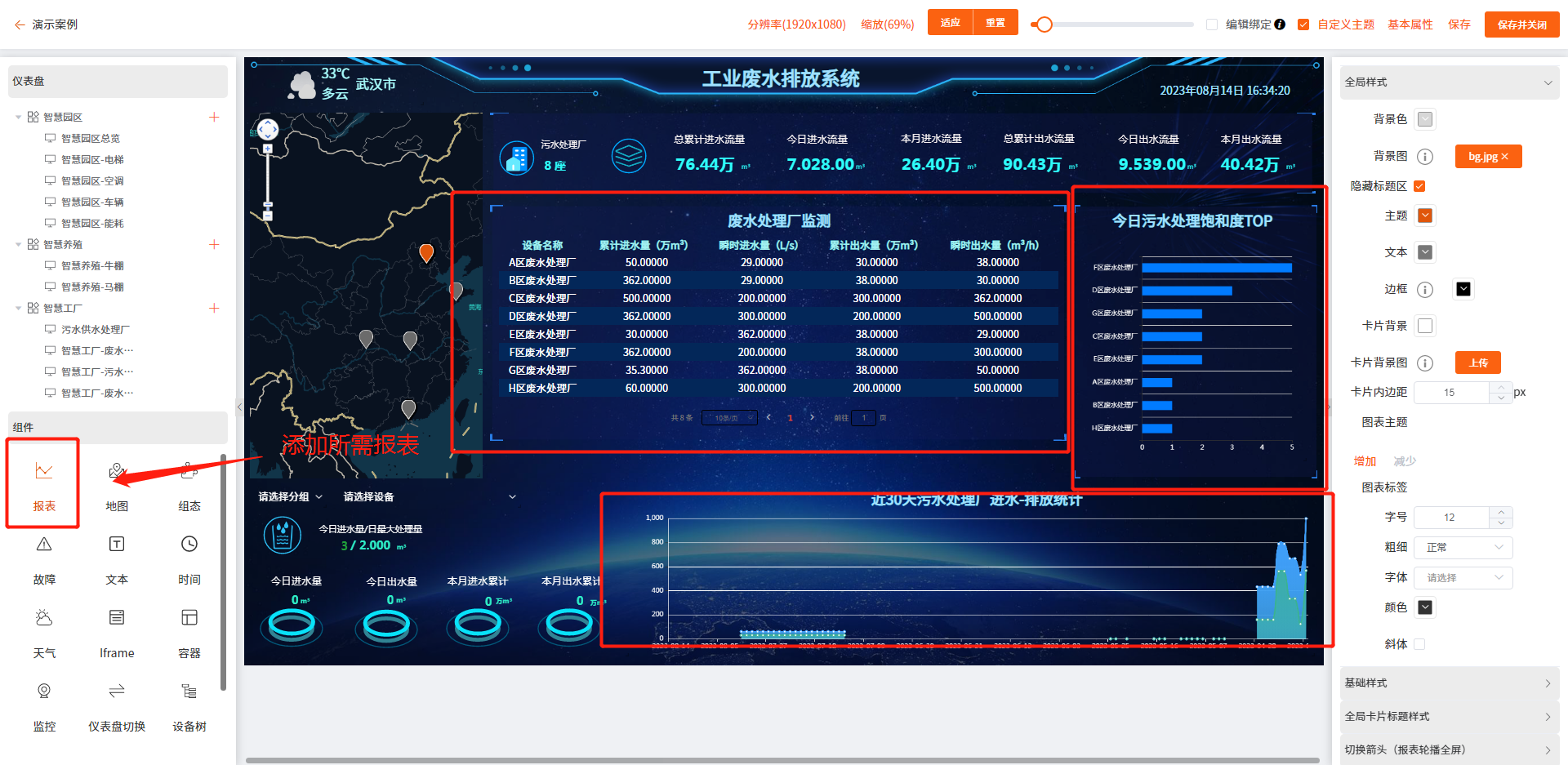
Task: Remove the bg.jpg background image
Action: coord(1504,157)
